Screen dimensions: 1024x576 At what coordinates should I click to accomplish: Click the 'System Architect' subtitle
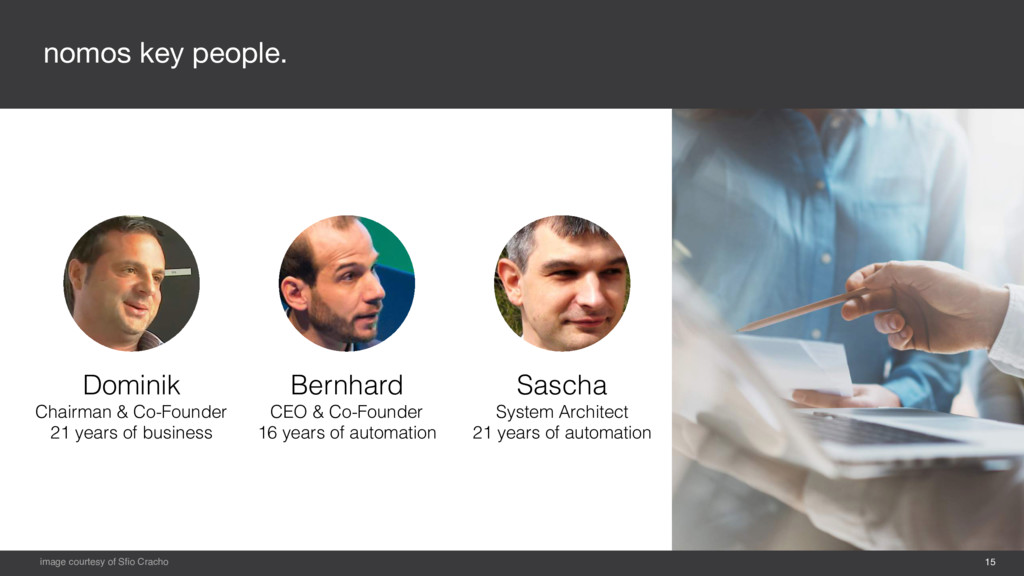point(562,412)
